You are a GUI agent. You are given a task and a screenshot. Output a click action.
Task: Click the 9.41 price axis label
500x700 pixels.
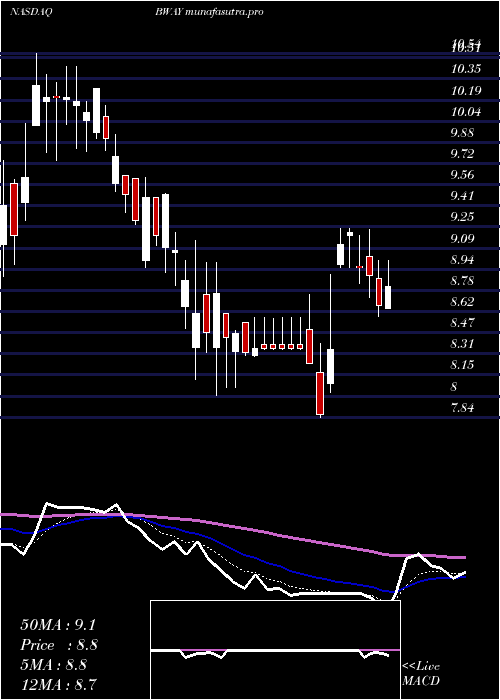(x=462, y=196)
